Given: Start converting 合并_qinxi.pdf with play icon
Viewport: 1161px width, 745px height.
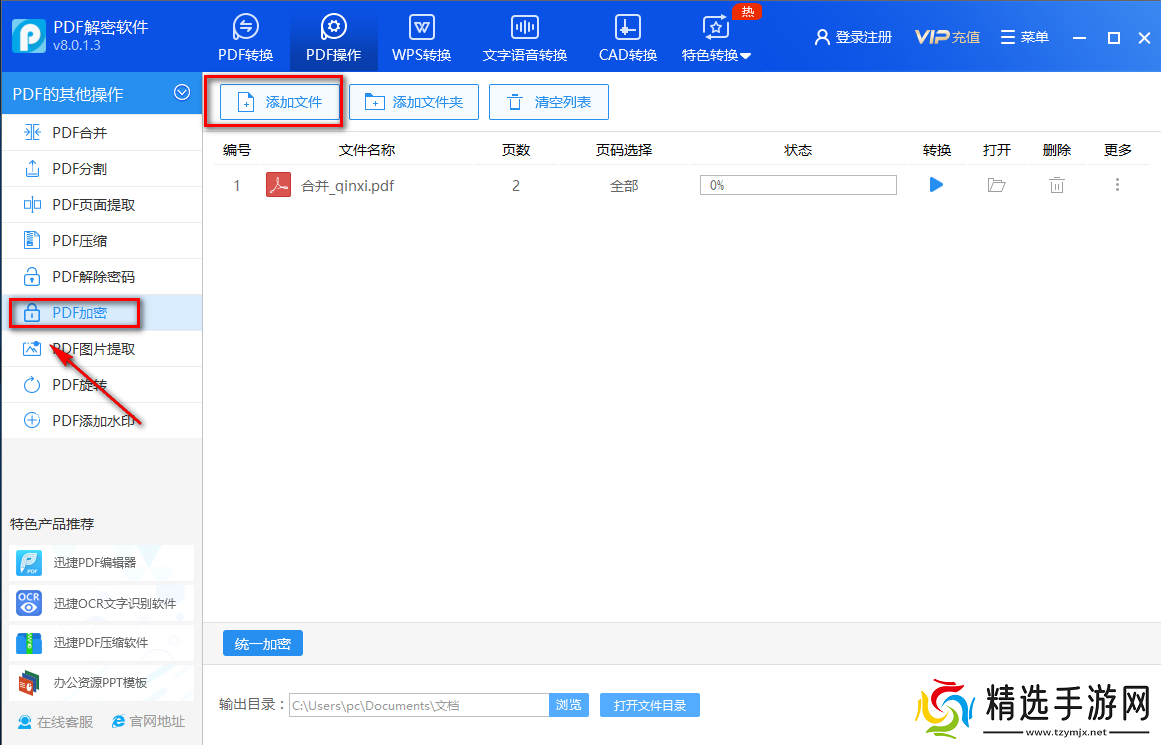Looking at the screenshot, I should click(936, 185).
